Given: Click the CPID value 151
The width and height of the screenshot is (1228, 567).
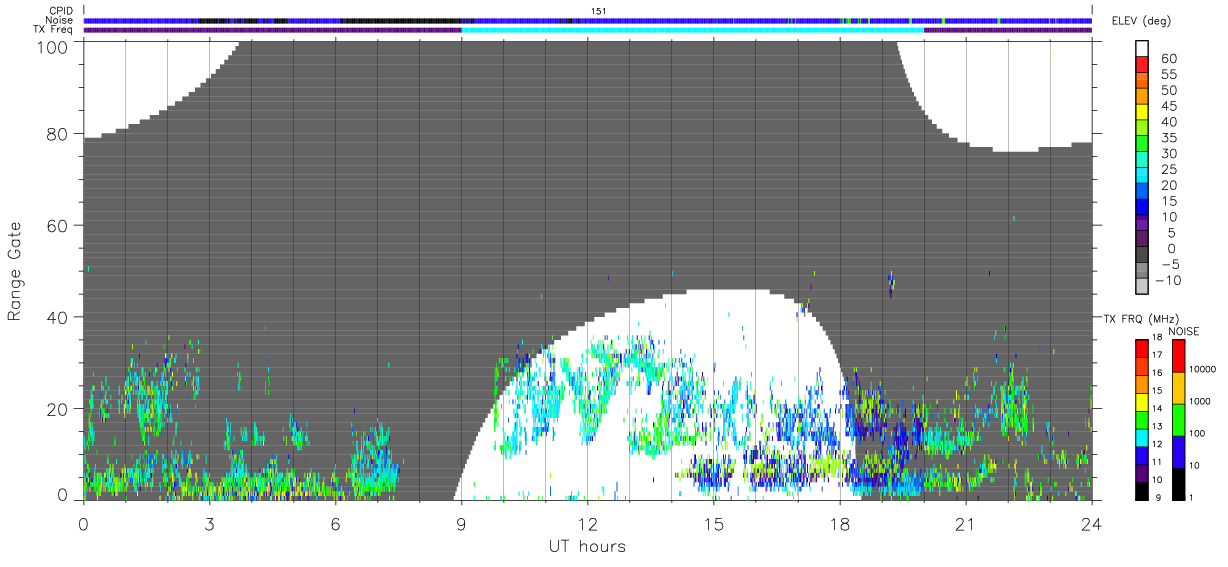Looking at the screenshot, I should click(x=599, y=11).
